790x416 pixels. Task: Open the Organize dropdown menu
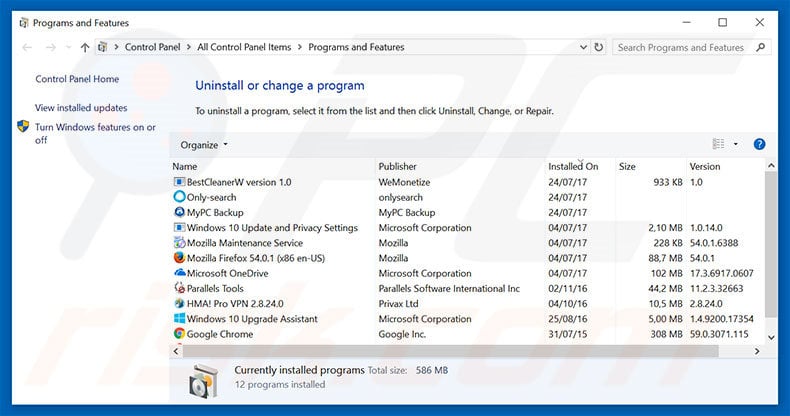point(204,145)
